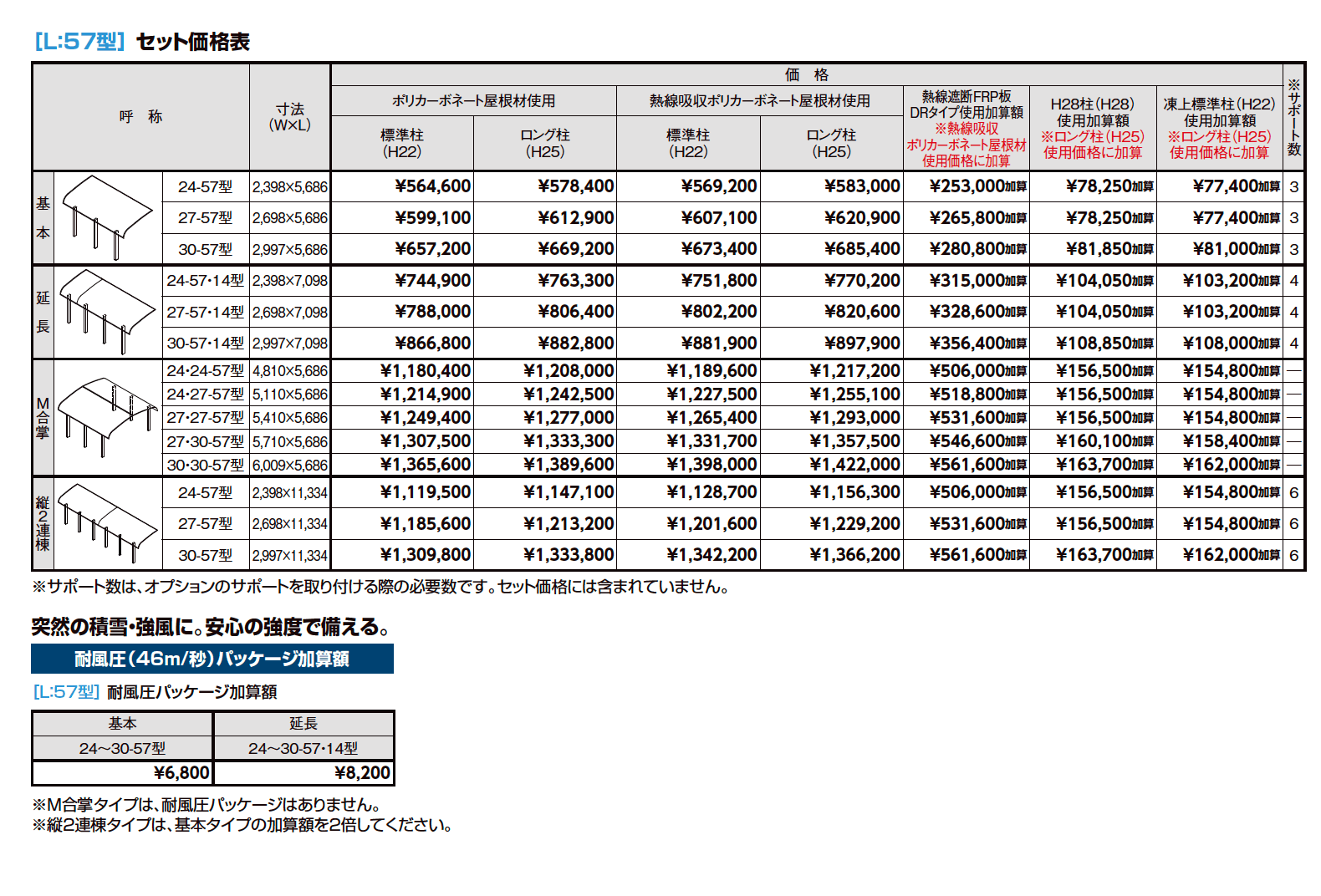This screenshot has width=1321, height=896.
Task: Click the price ¥897,900
Action: pos(862,343)
